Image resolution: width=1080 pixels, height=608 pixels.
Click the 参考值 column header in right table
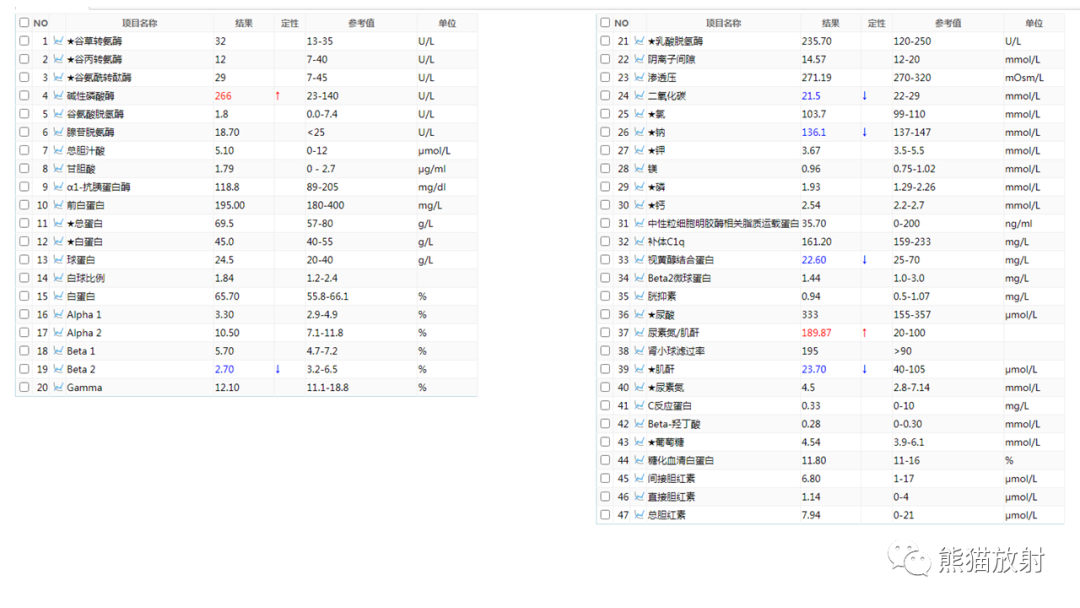point(948,23)
